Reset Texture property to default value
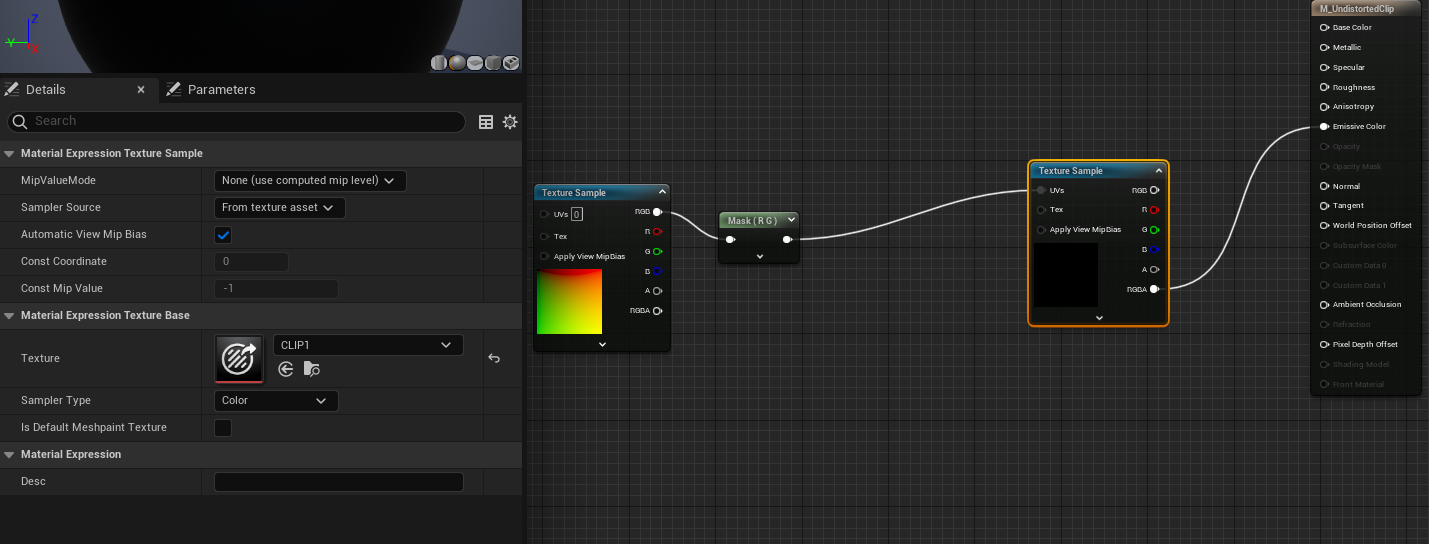The width and height of the screenshot is (1429, 544). pyautogui.click(x=494, y=358)
